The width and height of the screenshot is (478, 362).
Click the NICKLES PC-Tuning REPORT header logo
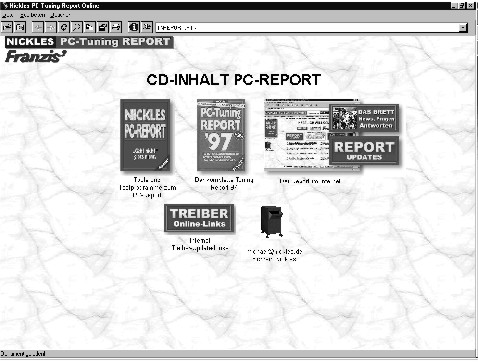pos(89,42)
